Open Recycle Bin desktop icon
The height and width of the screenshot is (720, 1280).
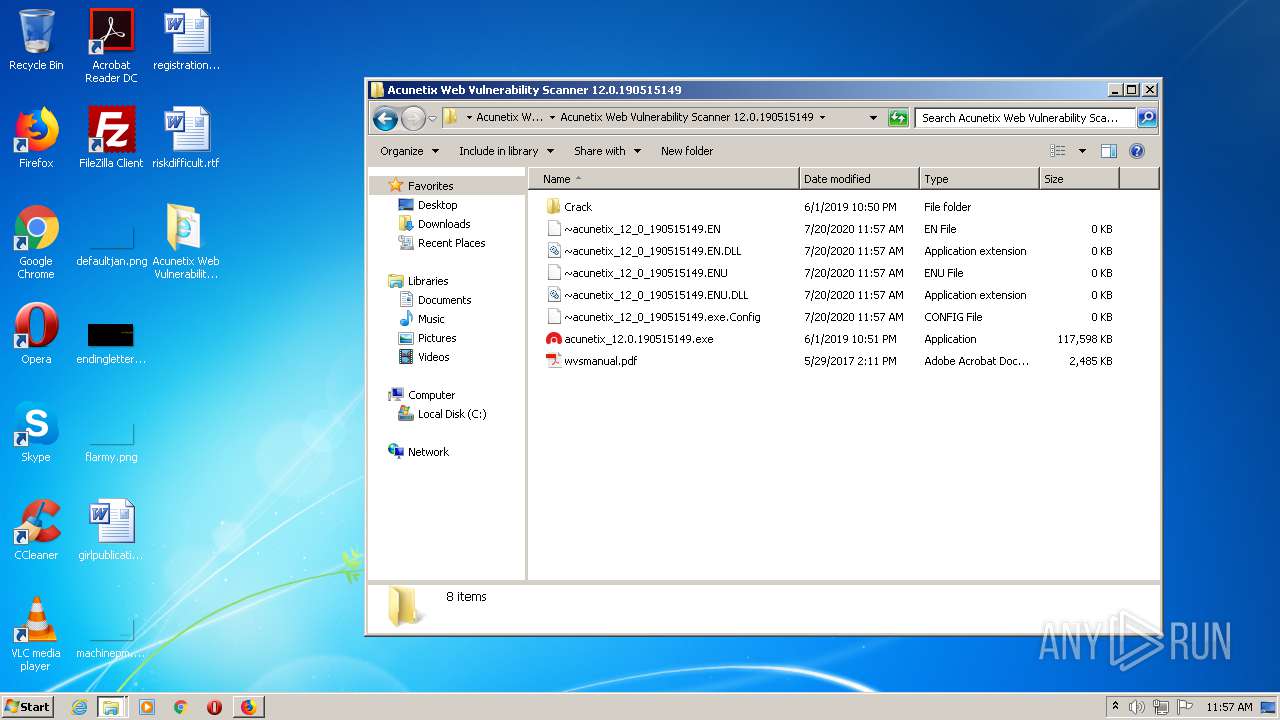pyautogui.click(x=36, y=40)
